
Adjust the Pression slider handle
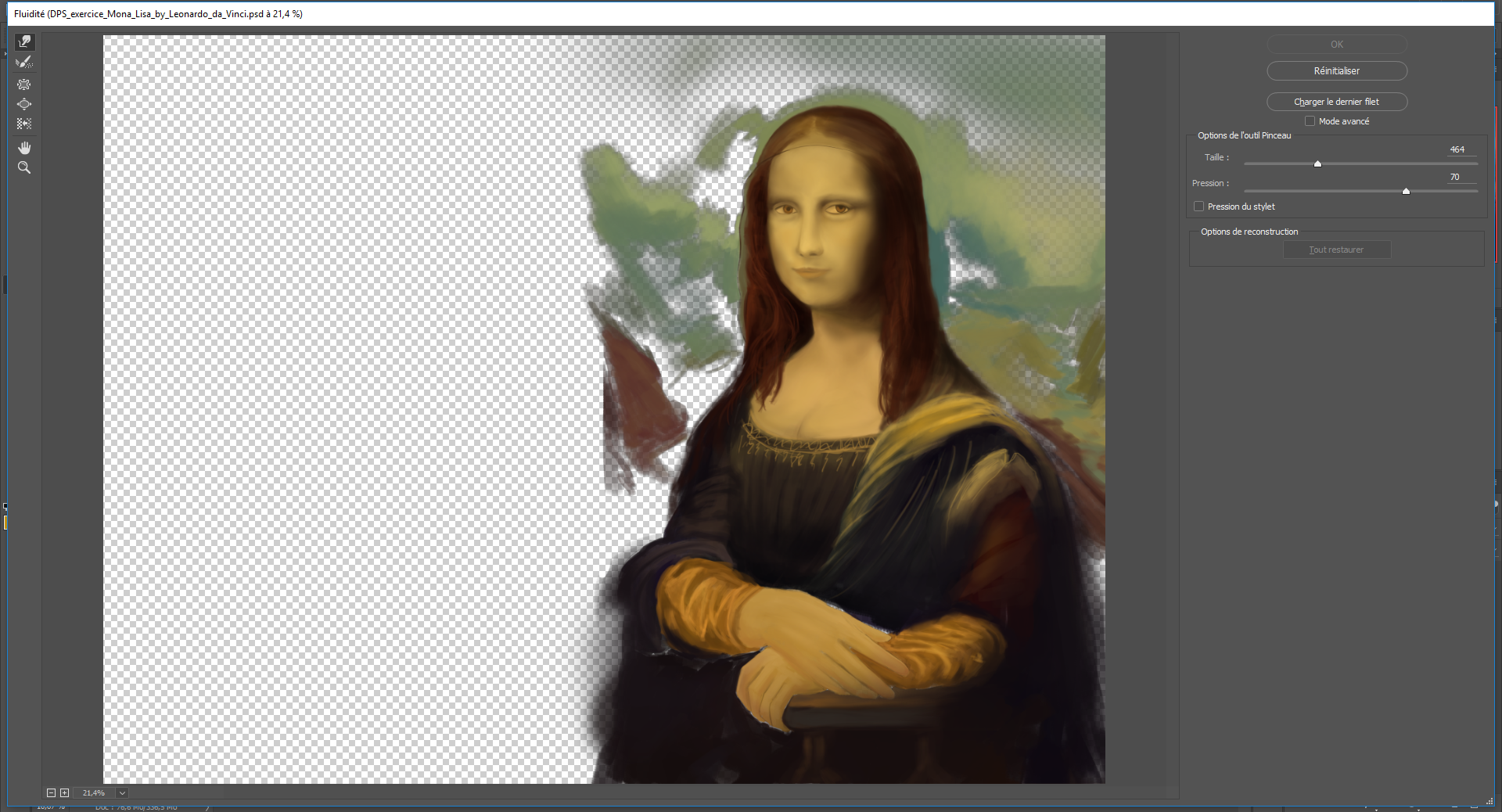coord(1406,191)
